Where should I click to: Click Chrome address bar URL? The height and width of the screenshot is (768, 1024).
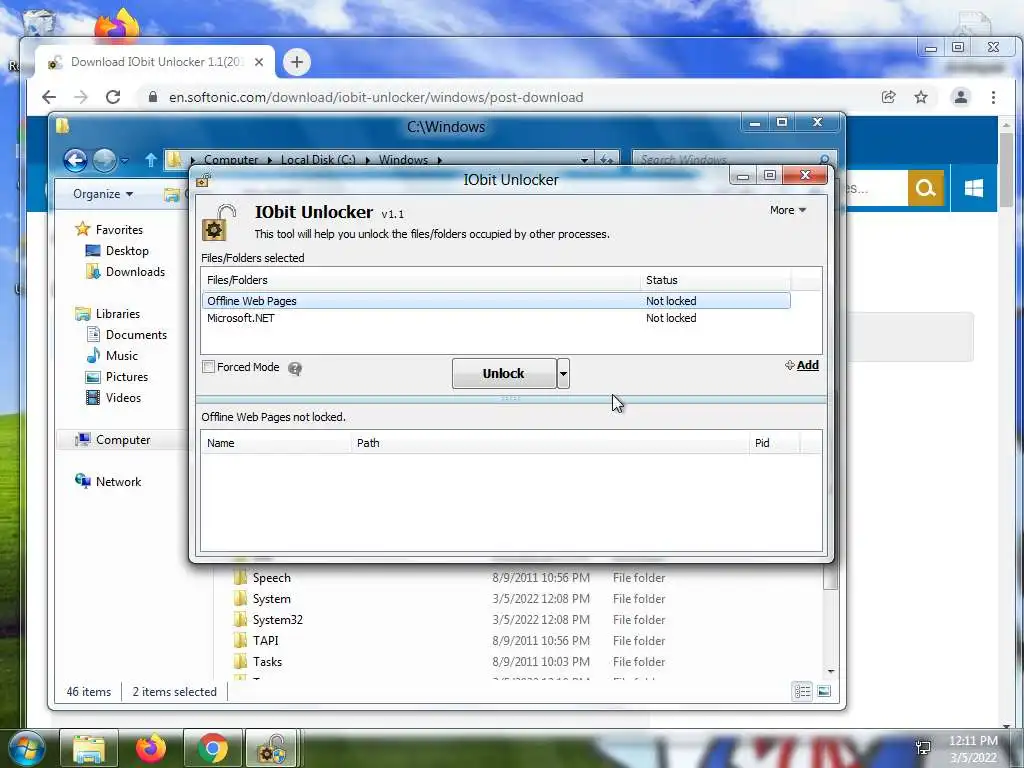(376, 97)
